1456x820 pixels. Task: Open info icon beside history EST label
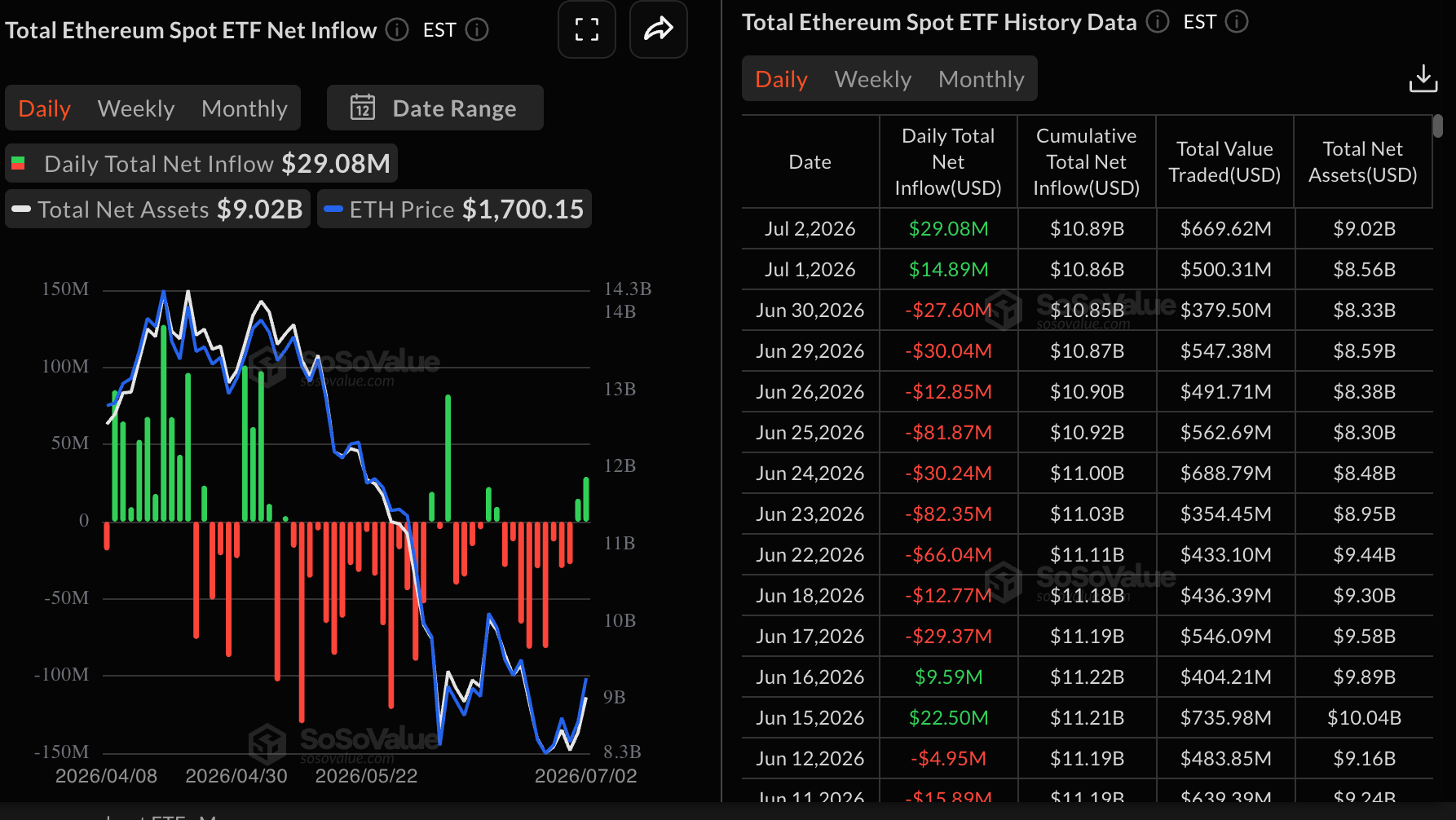1237,22
